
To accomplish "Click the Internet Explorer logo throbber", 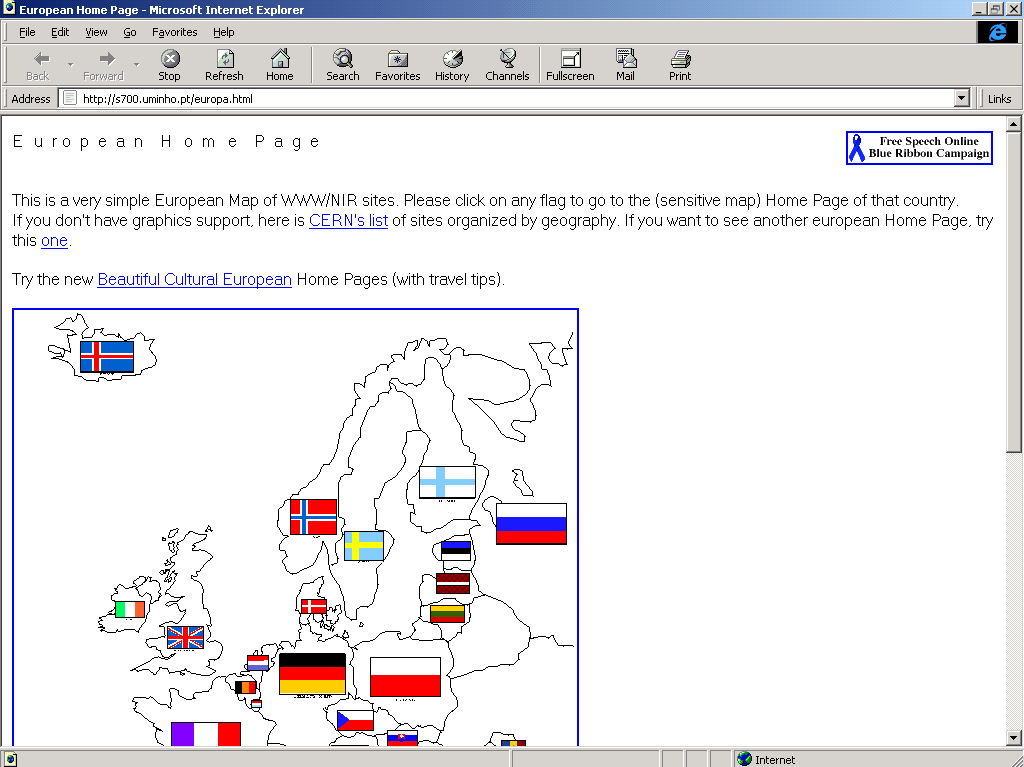I will point(997,32).
